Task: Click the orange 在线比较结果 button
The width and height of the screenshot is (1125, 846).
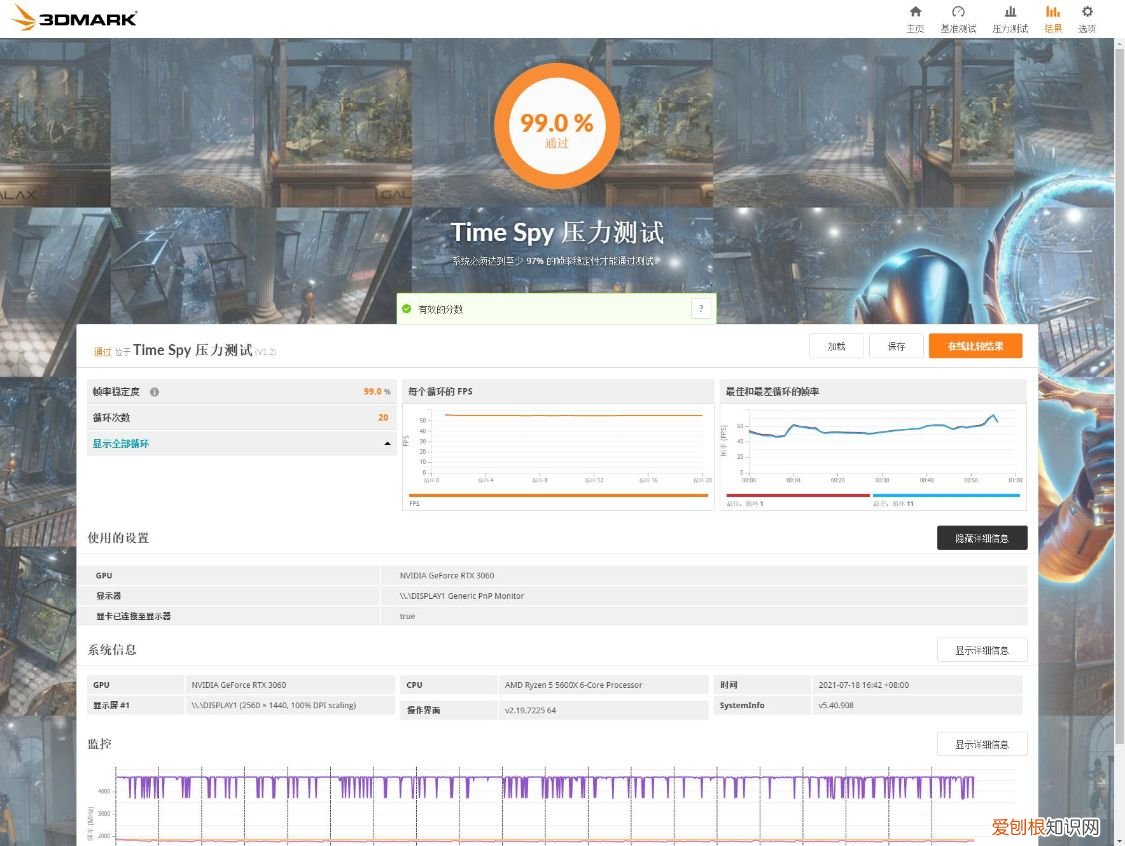Action: pyautogui.click(x=975, y=346)
